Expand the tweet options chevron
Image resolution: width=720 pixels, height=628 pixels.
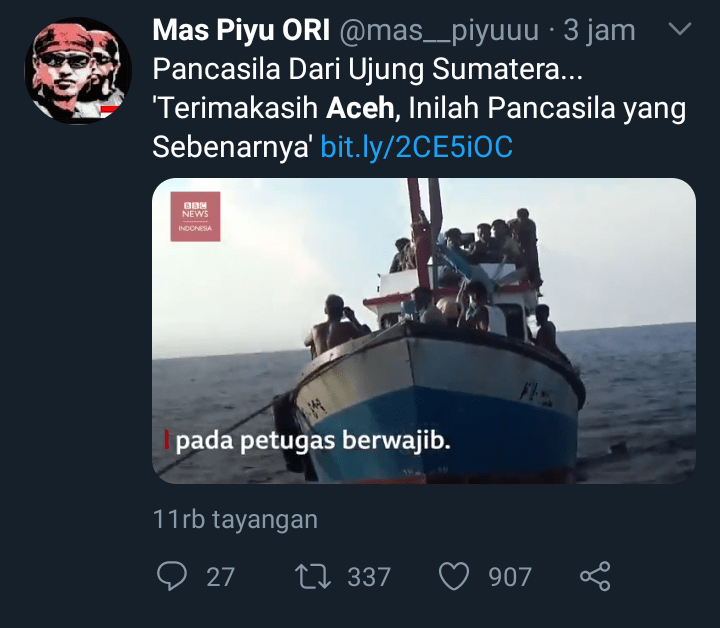point(680,29)
